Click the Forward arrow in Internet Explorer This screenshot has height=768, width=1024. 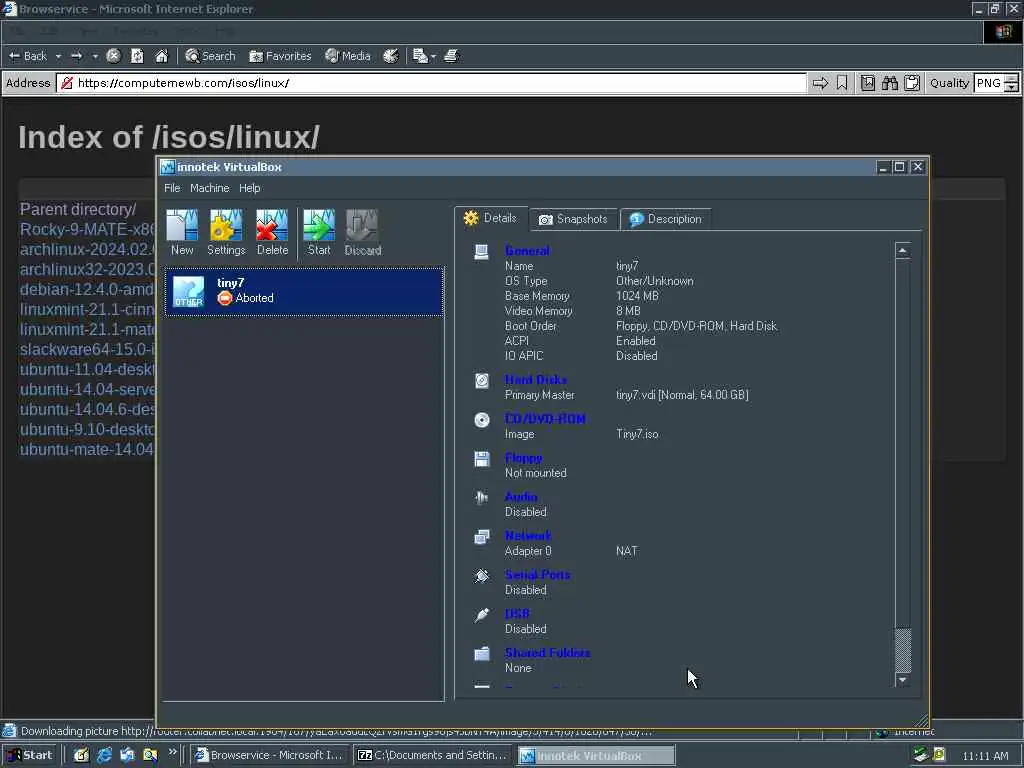point(76,56)
